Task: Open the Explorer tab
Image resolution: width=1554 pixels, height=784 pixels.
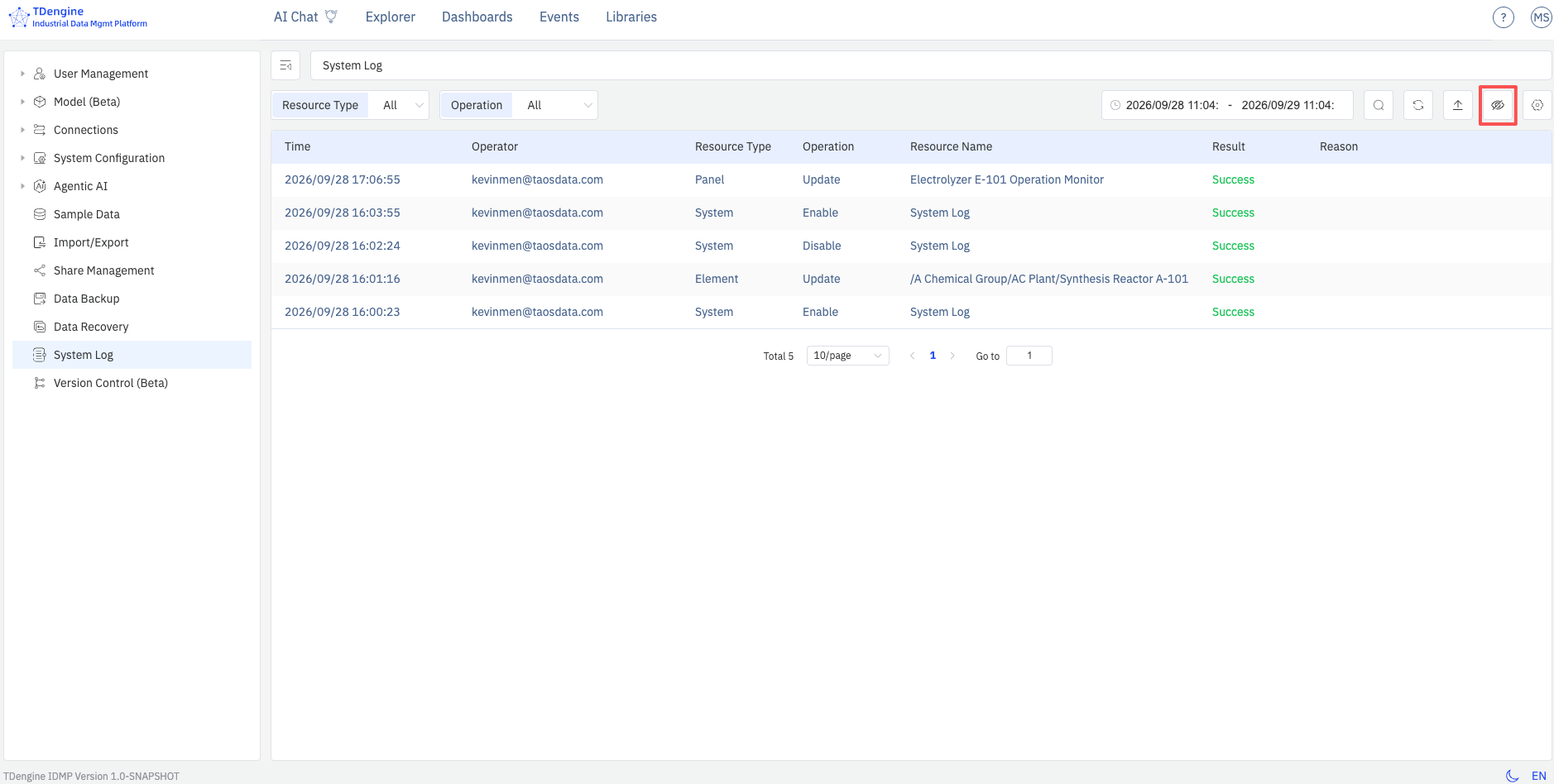Action: 391,17
